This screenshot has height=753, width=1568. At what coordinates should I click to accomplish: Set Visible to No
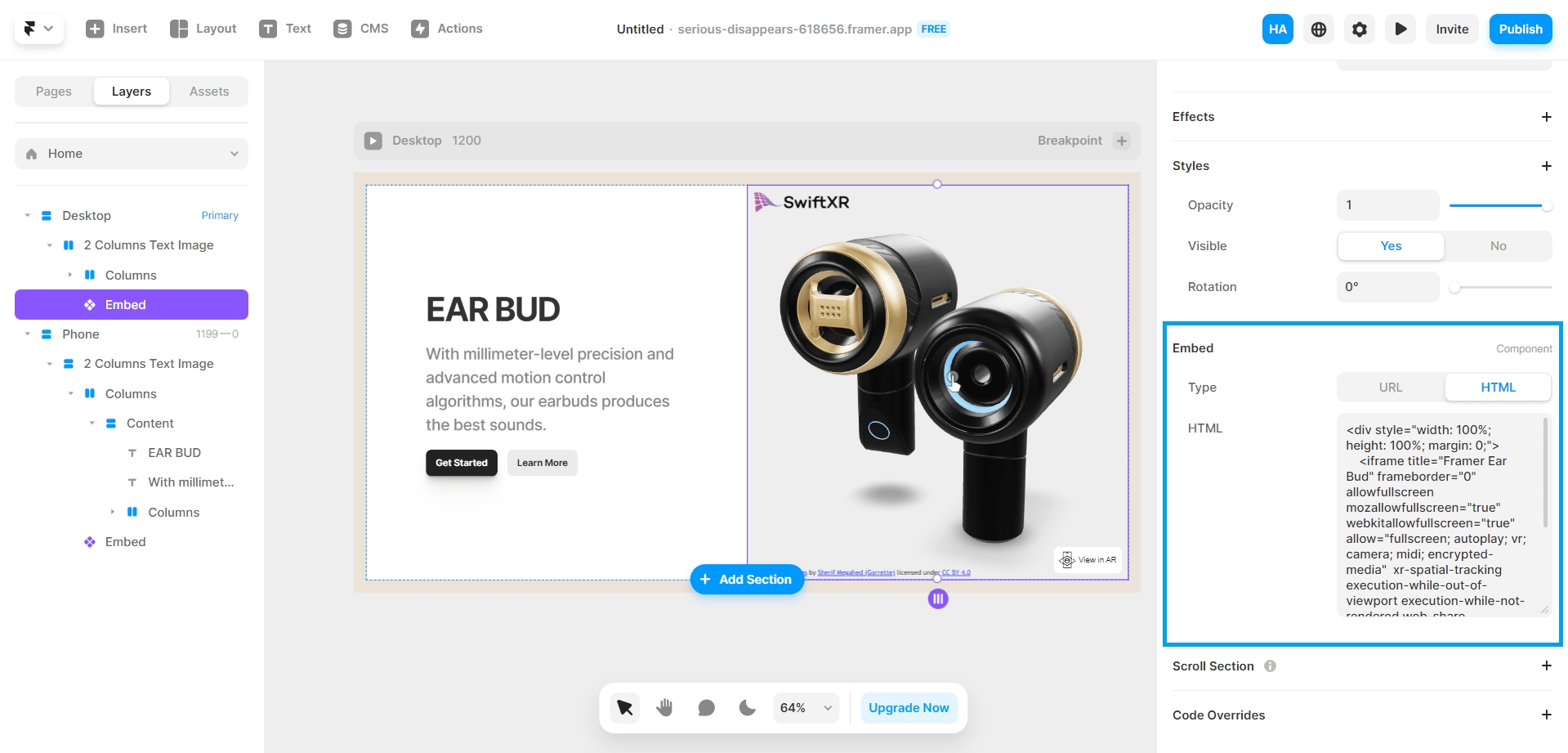[1498, 246]
